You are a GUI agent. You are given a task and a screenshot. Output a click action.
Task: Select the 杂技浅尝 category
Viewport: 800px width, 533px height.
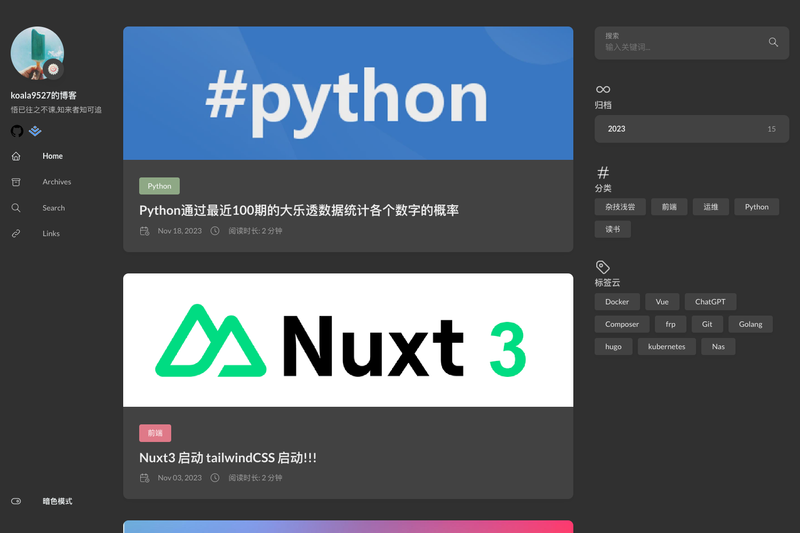coord(620,207)
